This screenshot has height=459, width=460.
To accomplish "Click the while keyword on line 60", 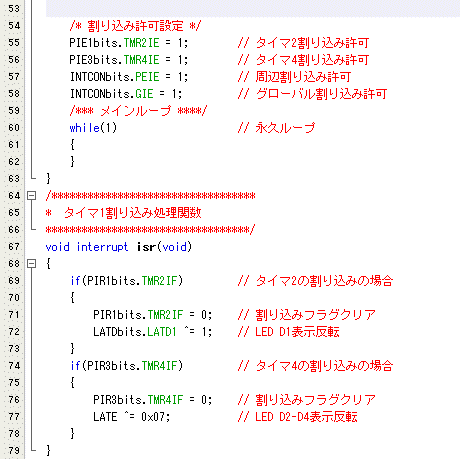I will [x=84, y=128].
